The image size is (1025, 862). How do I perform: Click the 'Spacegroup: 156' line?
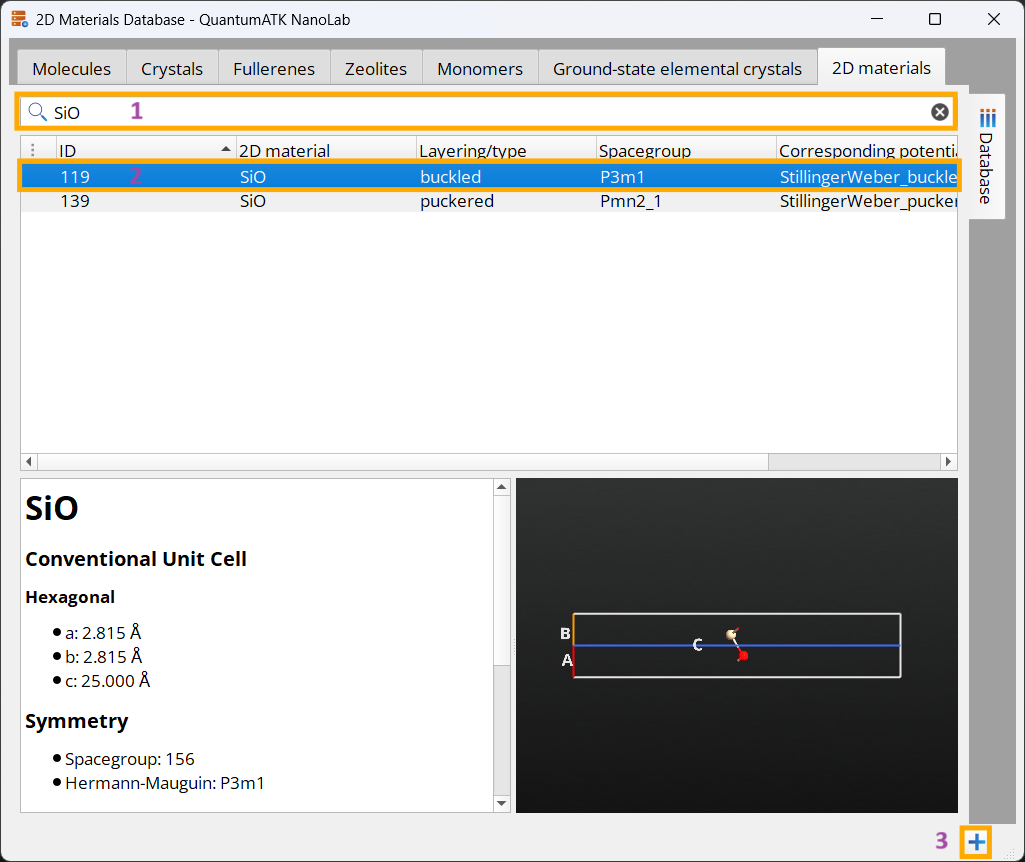(x=129, y=759)
